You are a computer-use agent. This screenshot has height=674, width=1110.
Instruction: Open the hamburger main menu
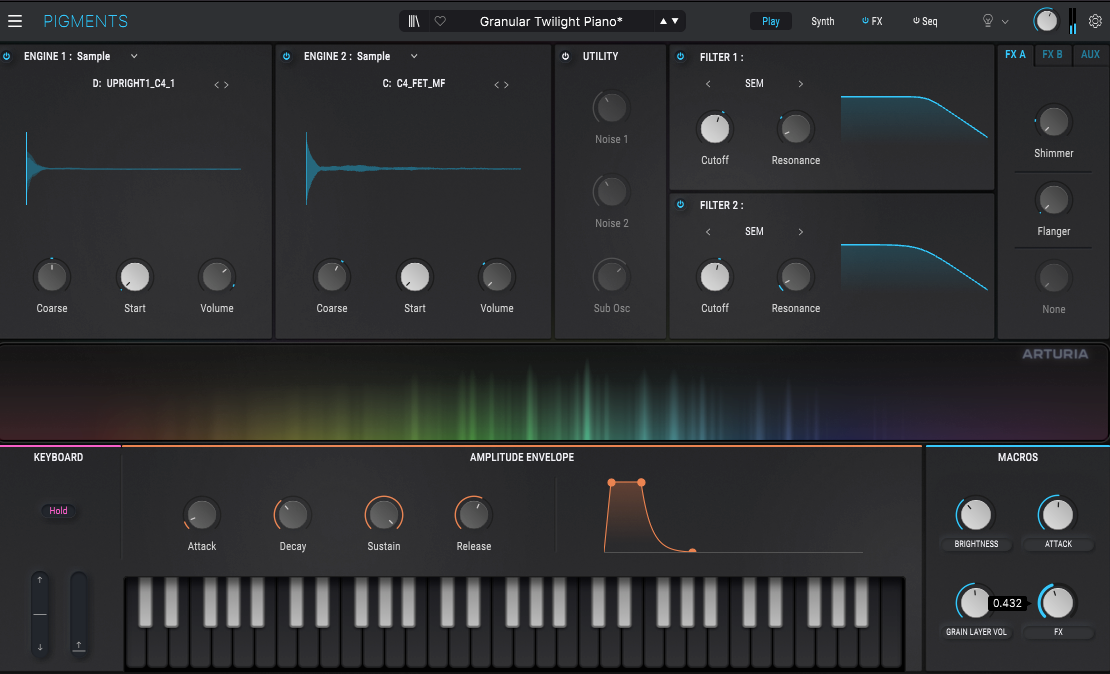(15, 21)
